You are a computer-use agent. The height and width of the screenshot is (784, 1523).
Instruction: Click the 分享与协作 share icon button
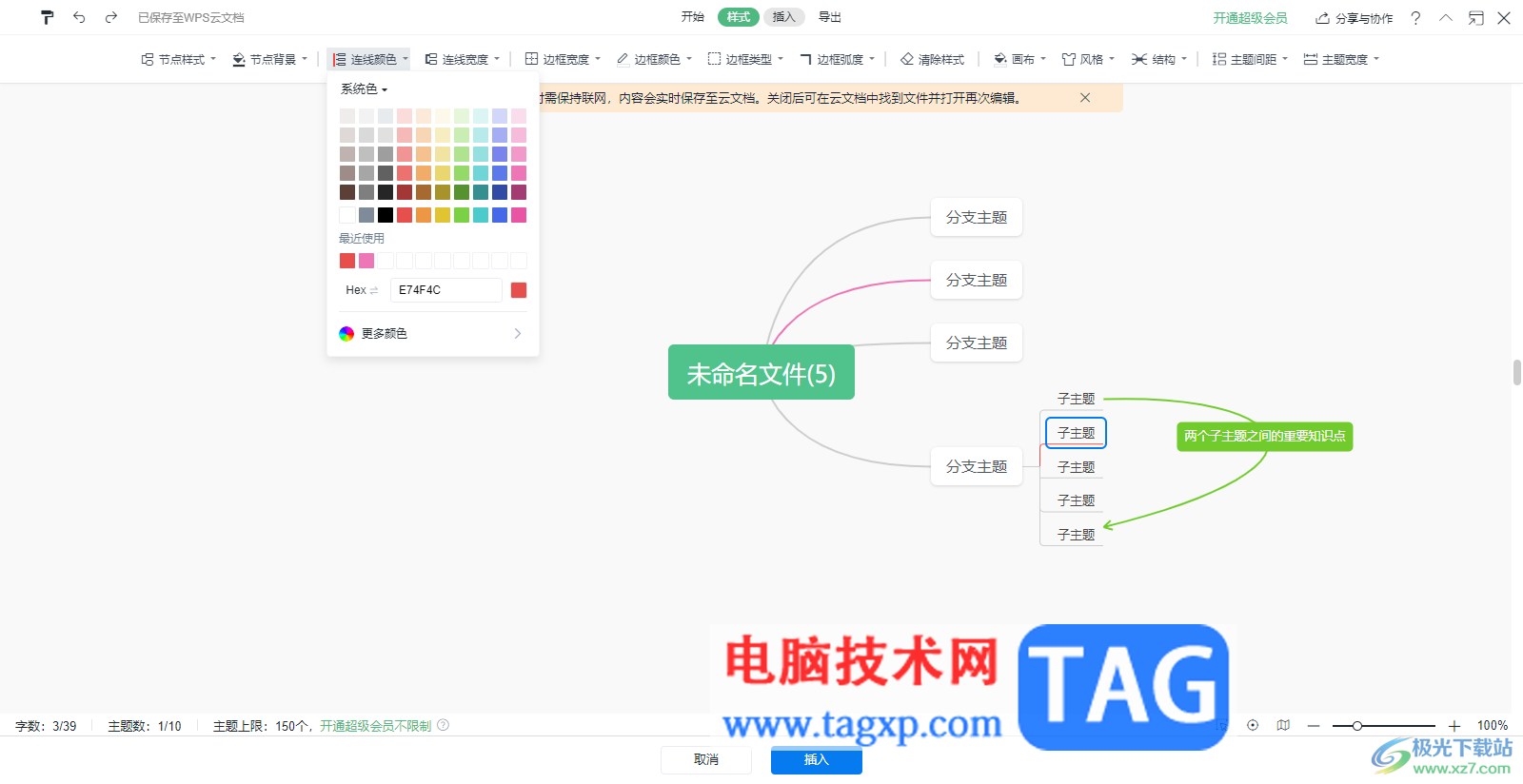pyautogui.click(x=1354, y=18)
